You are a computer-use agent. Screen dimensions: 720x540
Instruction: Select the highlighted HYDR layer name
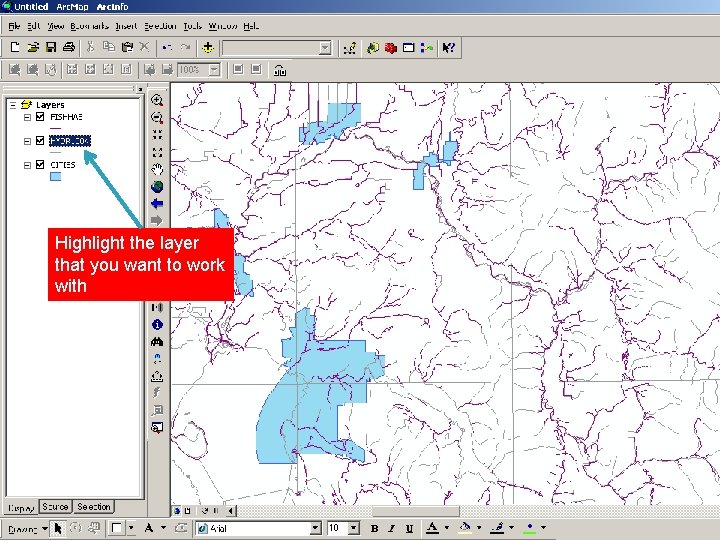point(70,141)
